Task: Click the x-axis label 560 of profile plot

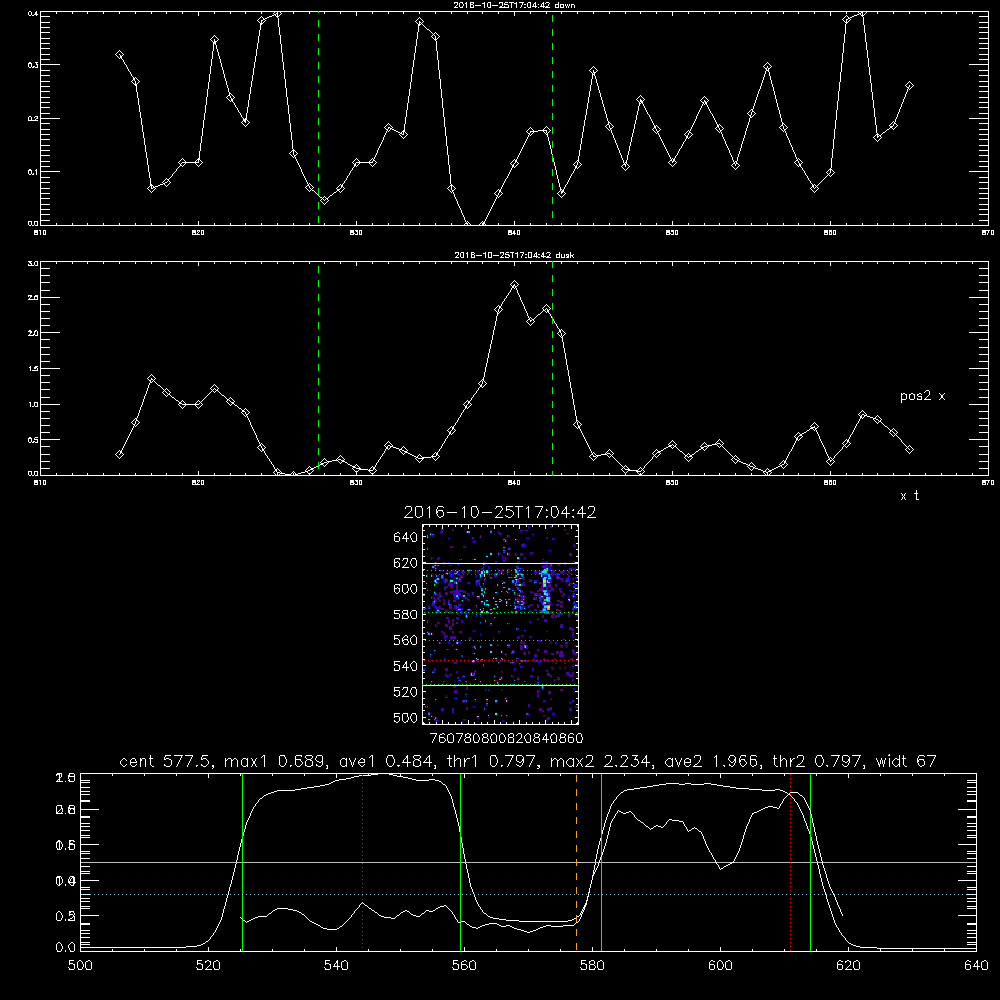Action: [x=464, y=966]
